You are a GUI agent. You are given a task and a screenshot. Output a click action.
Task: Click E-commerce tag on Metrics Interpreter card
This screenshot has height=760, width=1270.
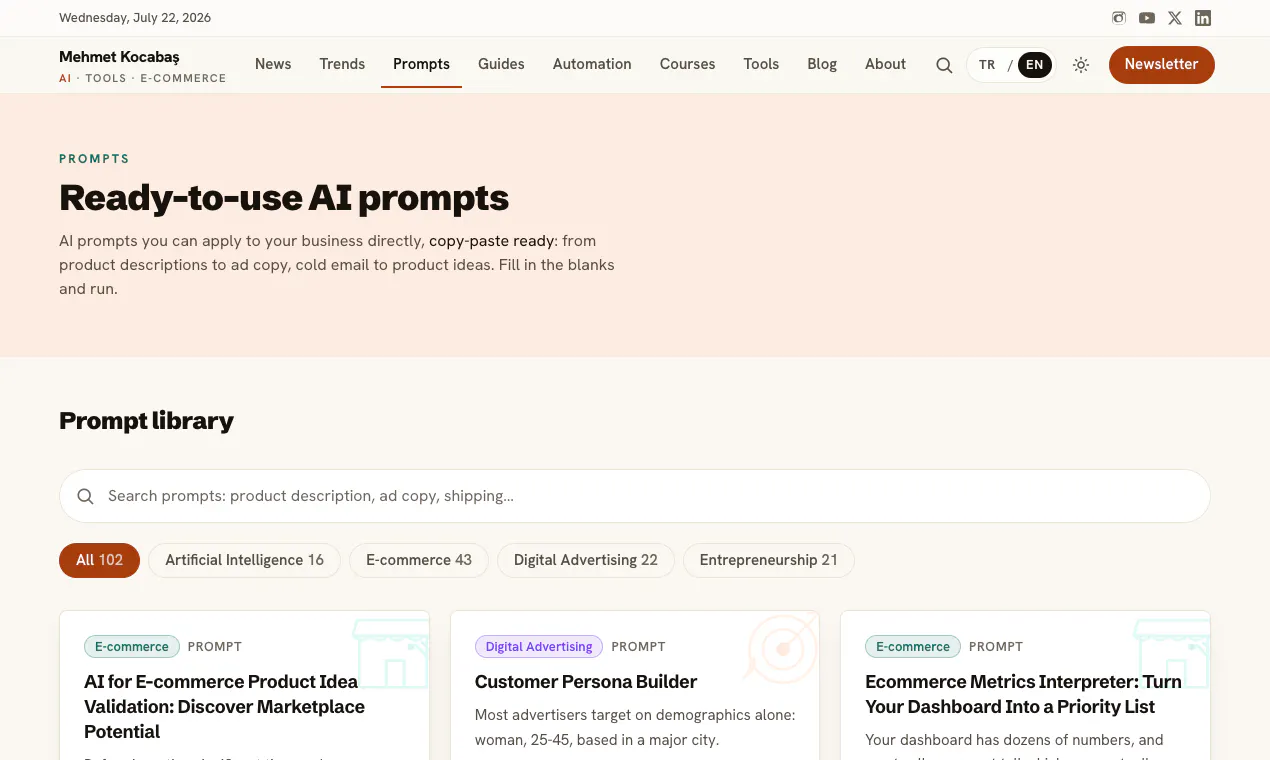click(912, 646)
